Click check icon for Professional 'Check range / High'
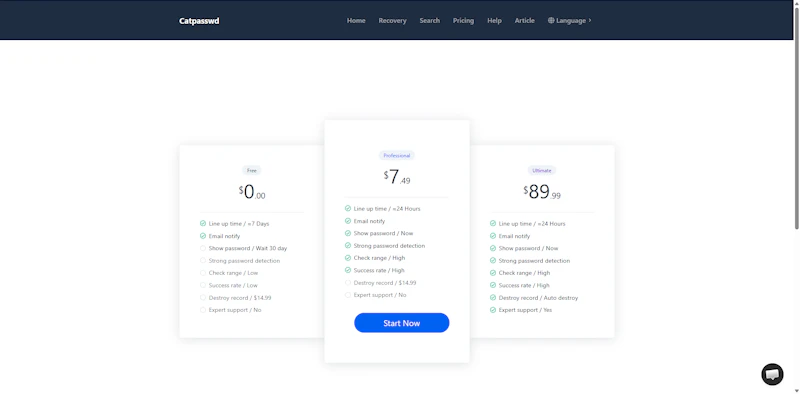 (348, 258)
